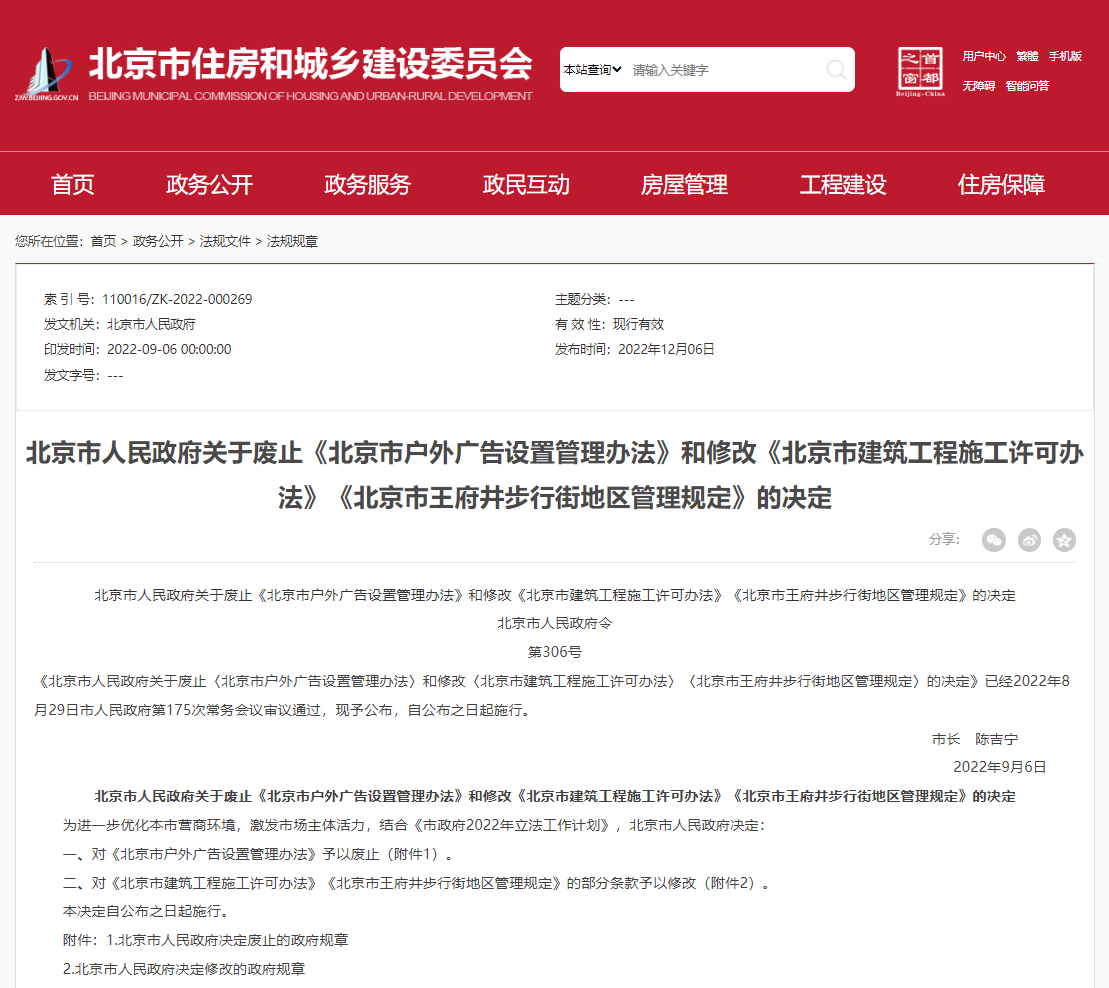1109x988 pixels.
Task: Open 用户中心 user center link
Action: (984, 56)
